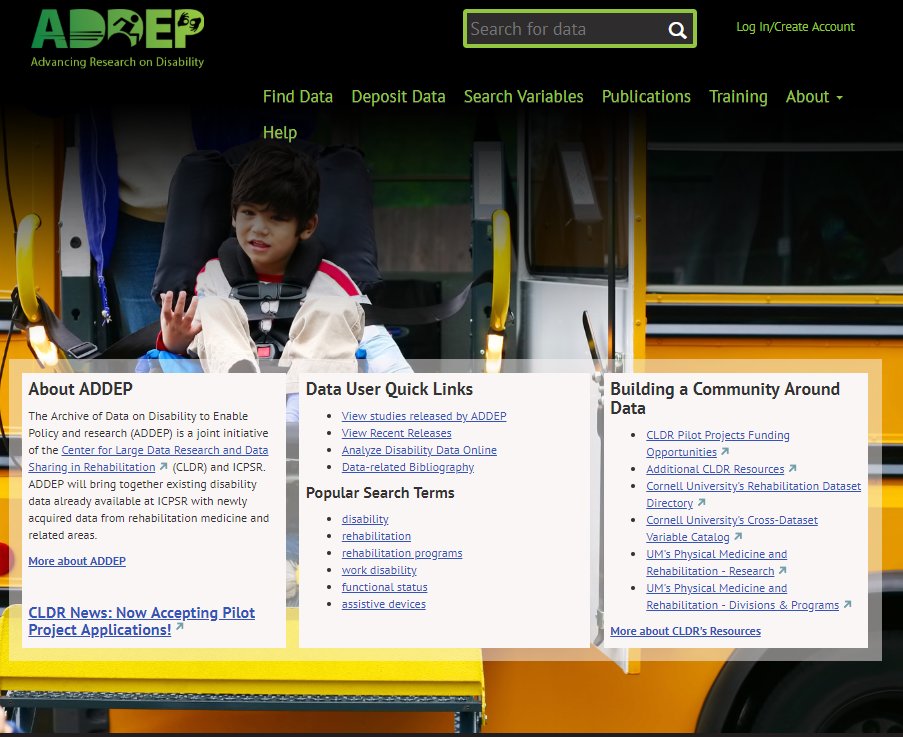Viewport: 903px width, 737px height.
Task: Open Search Variables page
Action: coord(523,96)
